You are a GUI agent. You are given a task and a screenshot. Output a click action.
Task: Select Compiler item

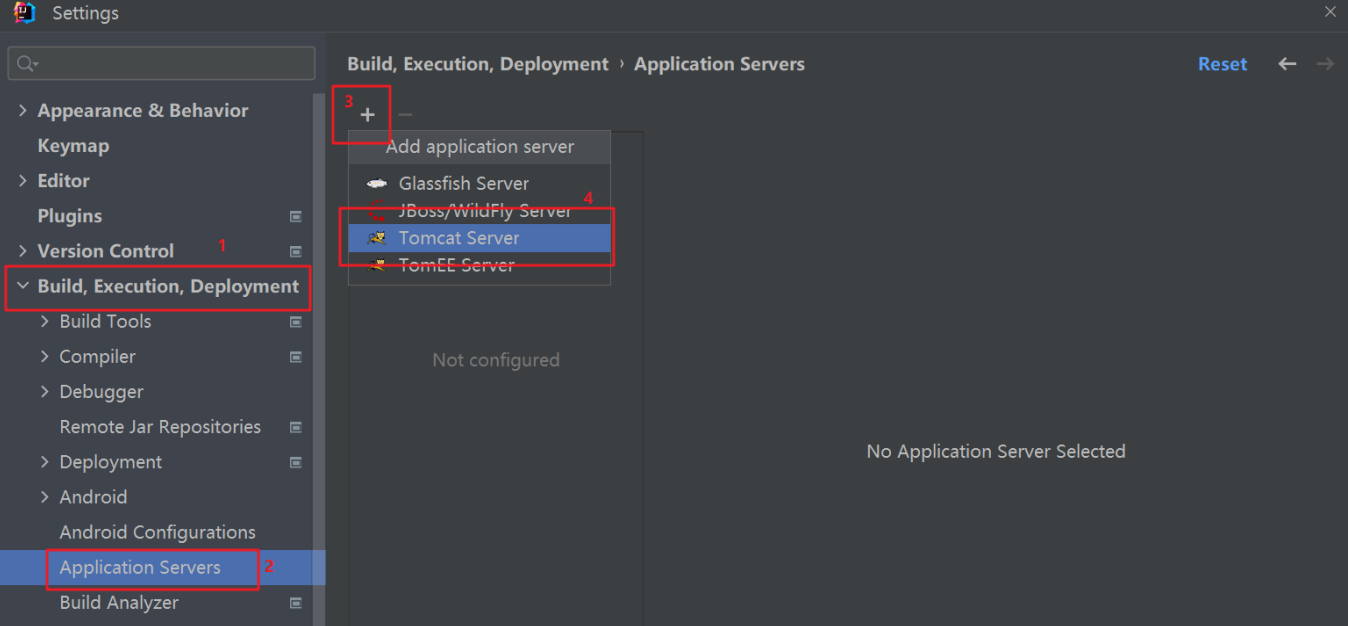[97, 357]
